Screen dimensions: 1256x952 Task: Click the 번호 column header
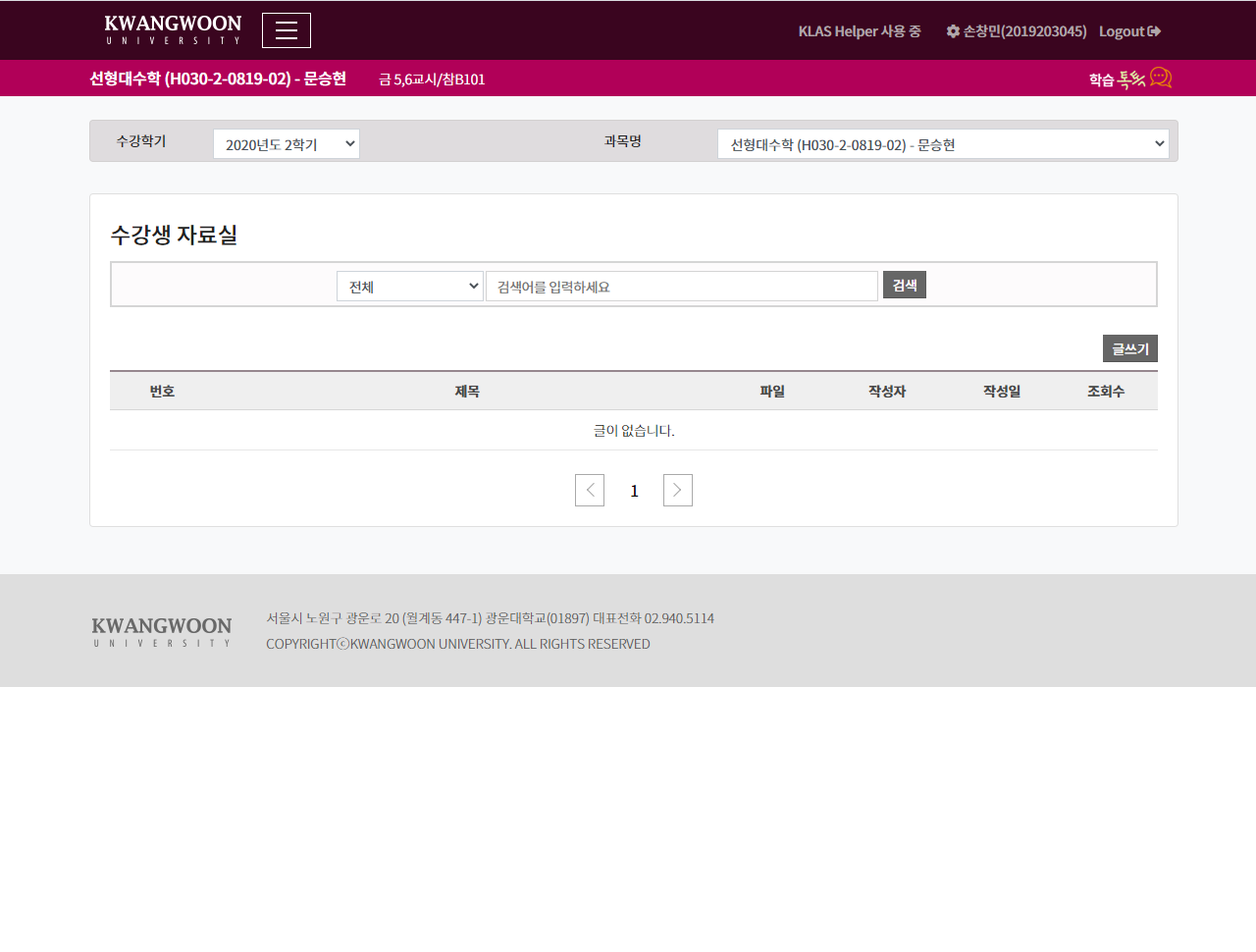[x=162, y=391]
